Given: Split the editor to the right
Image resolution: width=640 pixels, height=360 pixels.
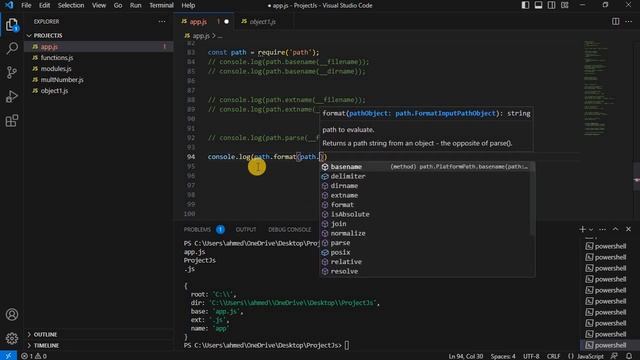Looking at the screenshot, I should tap(616, 21).
